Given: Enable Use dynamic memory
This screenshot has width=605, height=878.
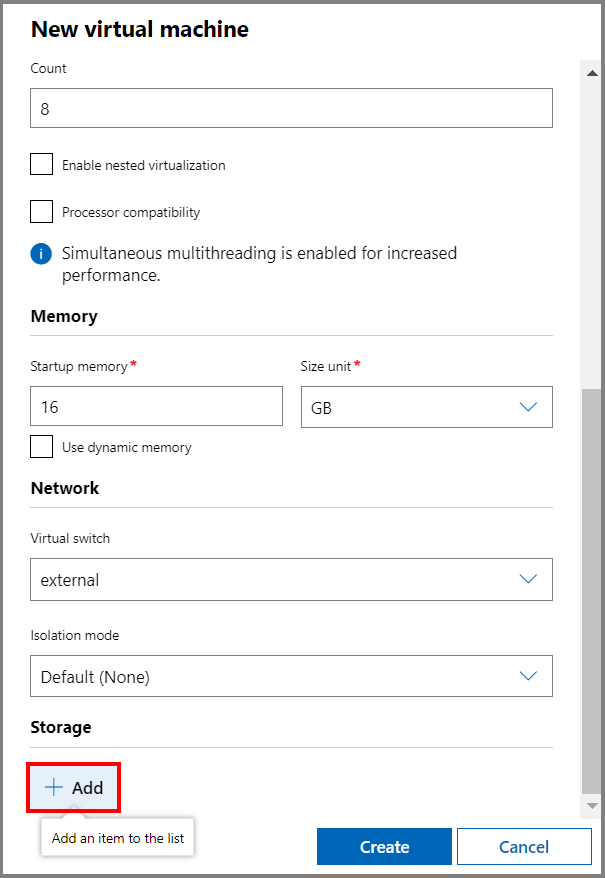Looking at the screenshot, I should click(x=40, y=446).
